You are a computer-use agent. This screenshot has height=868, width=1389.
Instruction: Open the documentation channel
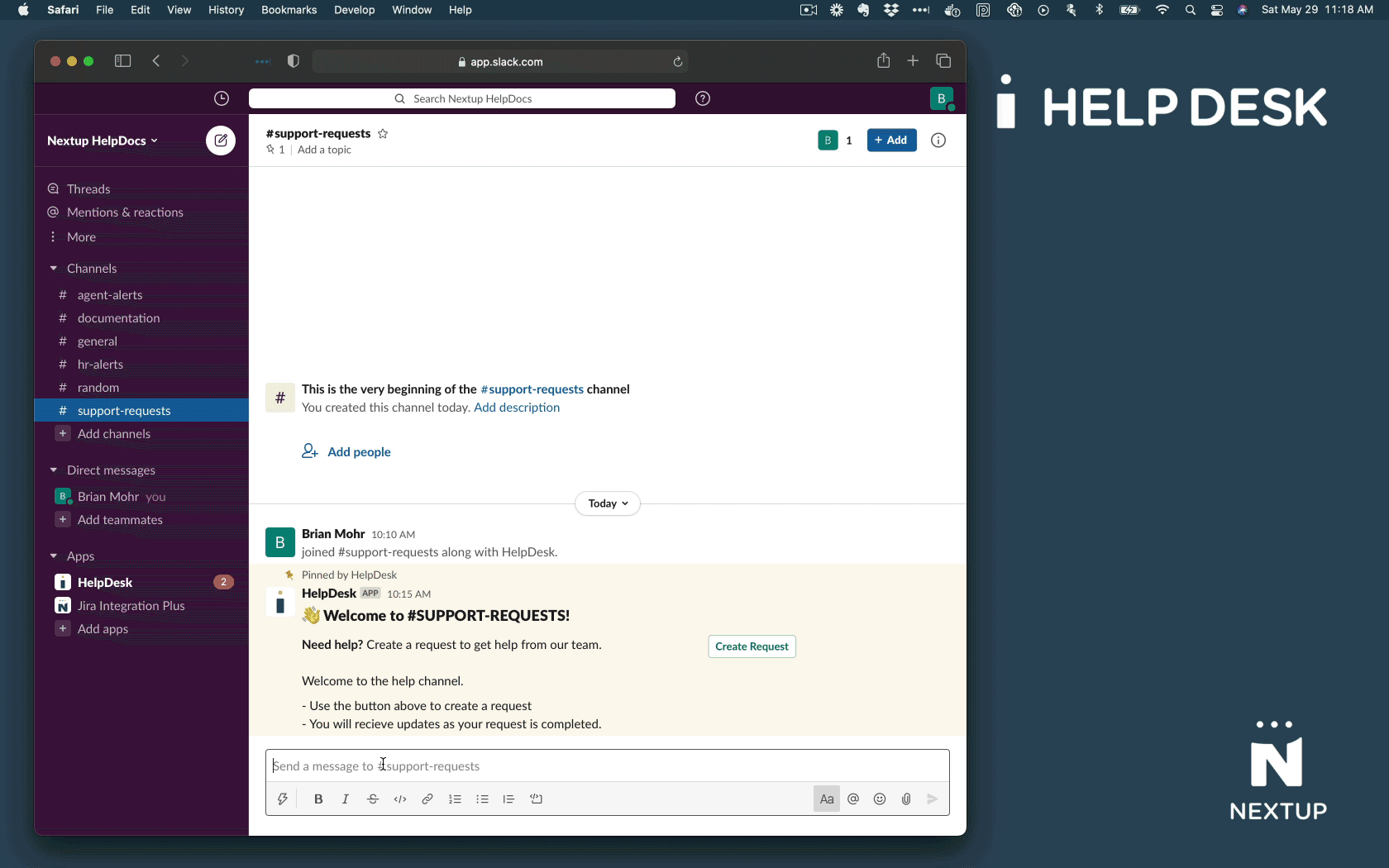point(141,318)
